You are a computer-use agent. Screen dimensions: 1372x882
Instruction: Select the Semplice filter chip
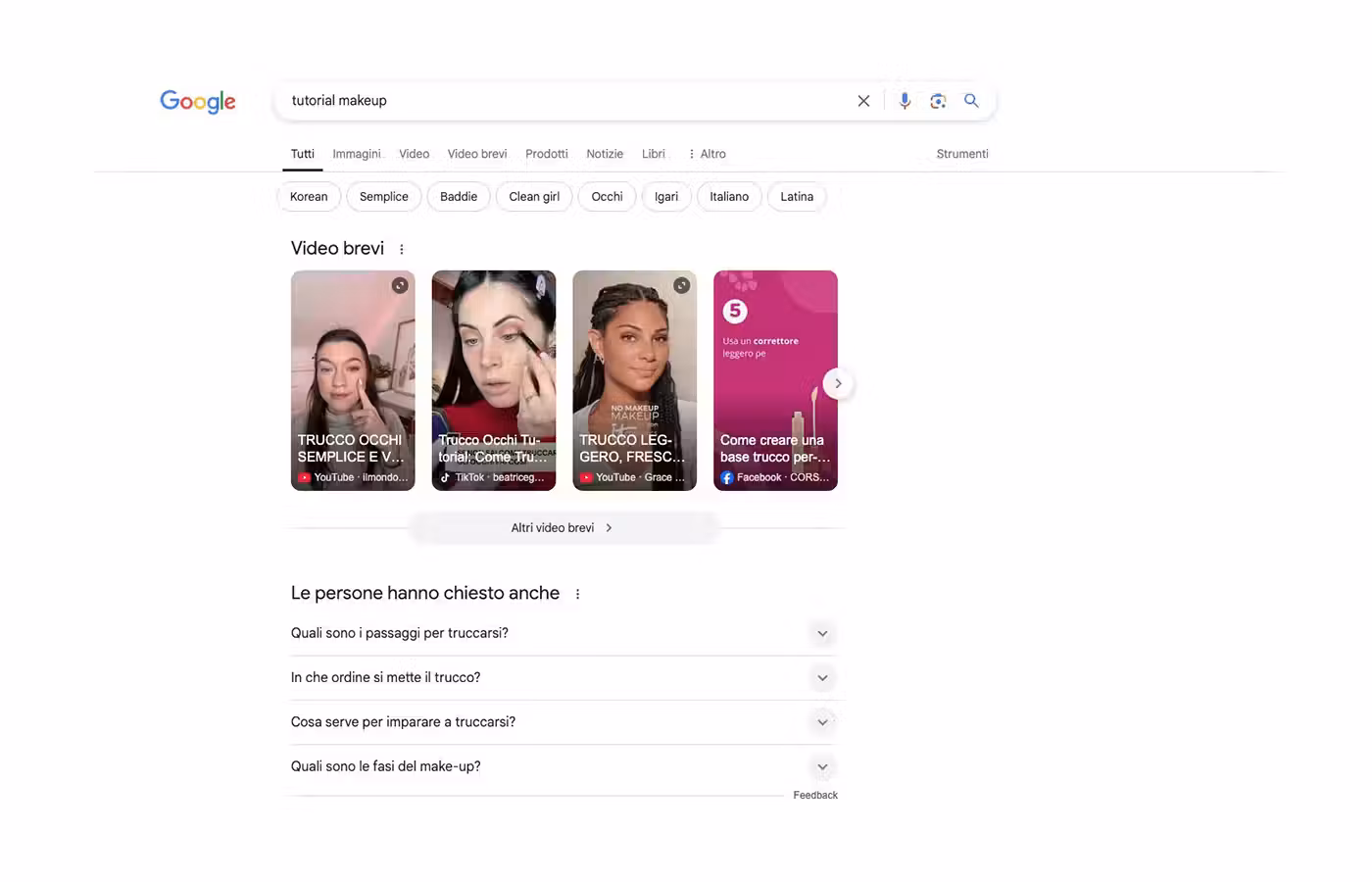(x=384, y=197)
